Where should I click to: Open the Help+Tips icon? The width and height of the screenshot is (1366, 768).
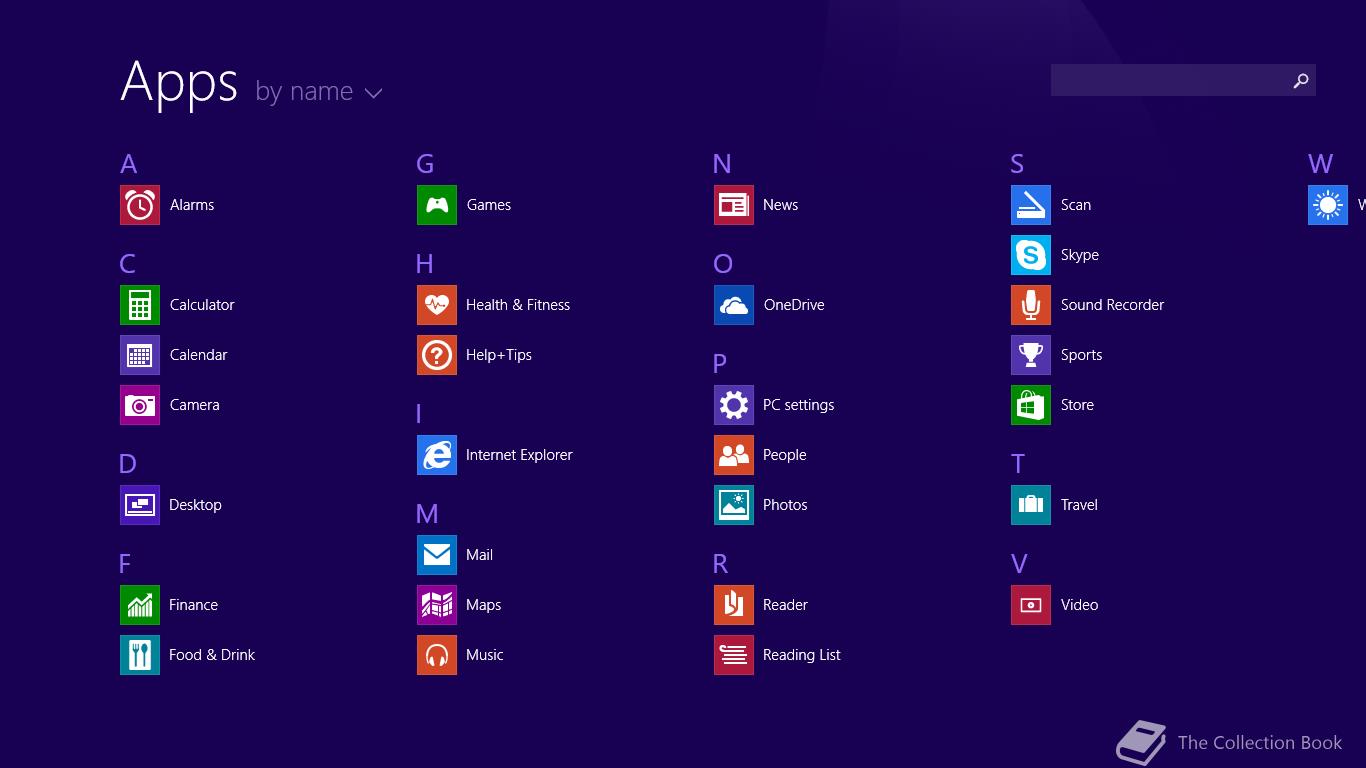437,355
